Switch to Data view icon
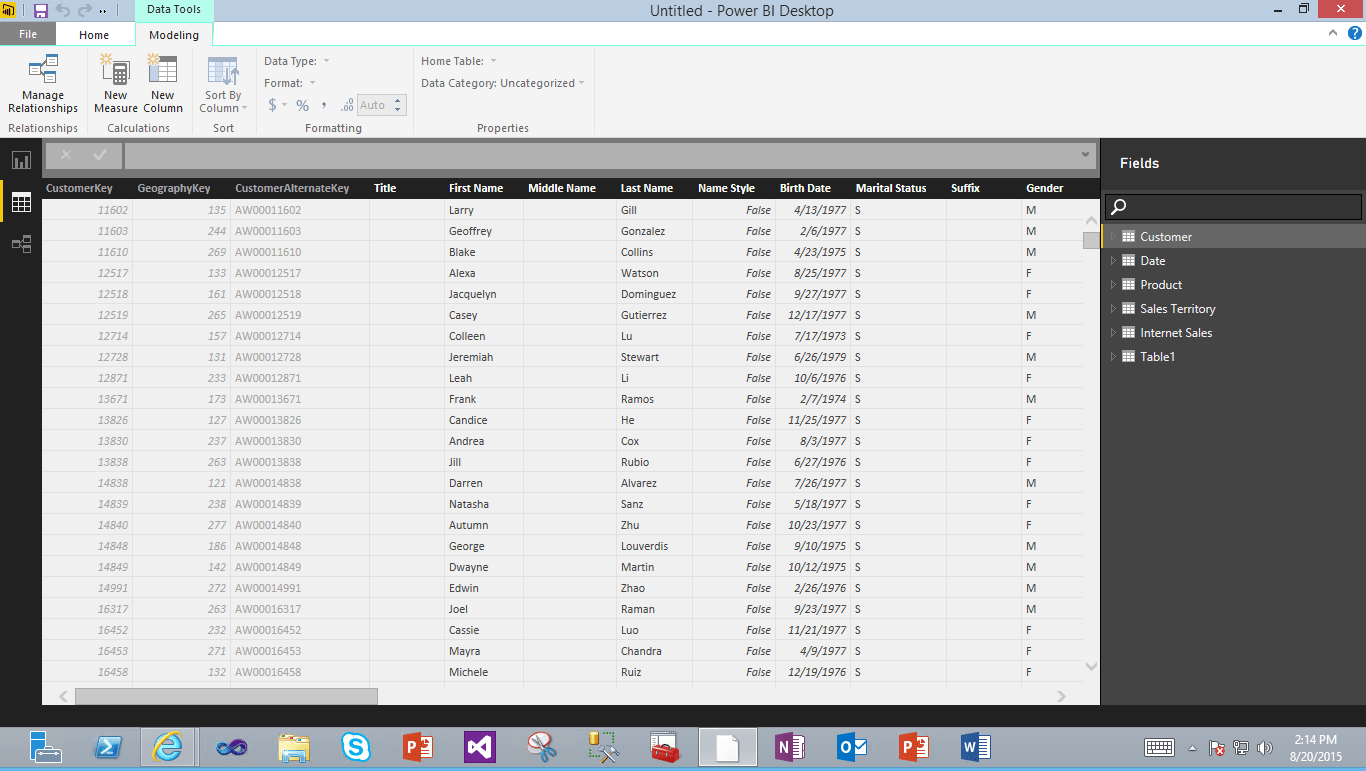Screen dimensions: 1366x771 click(21, 202)
